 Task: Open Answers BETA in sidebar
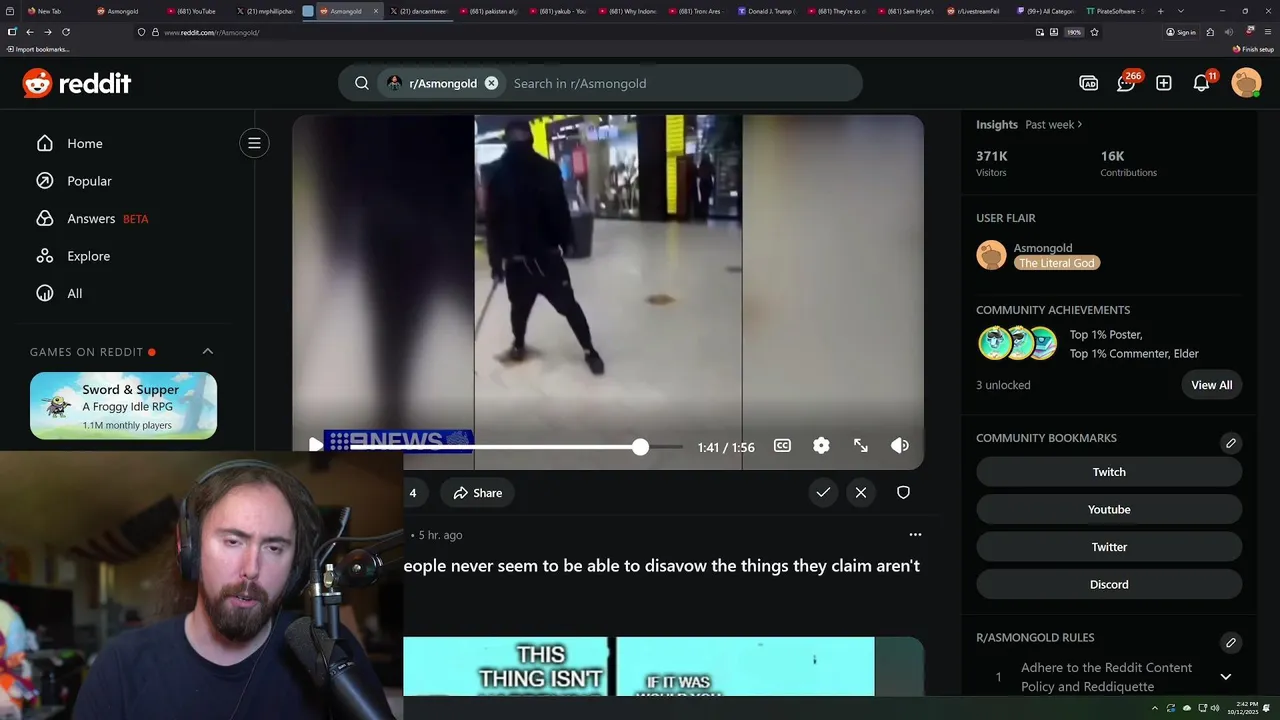91,218
